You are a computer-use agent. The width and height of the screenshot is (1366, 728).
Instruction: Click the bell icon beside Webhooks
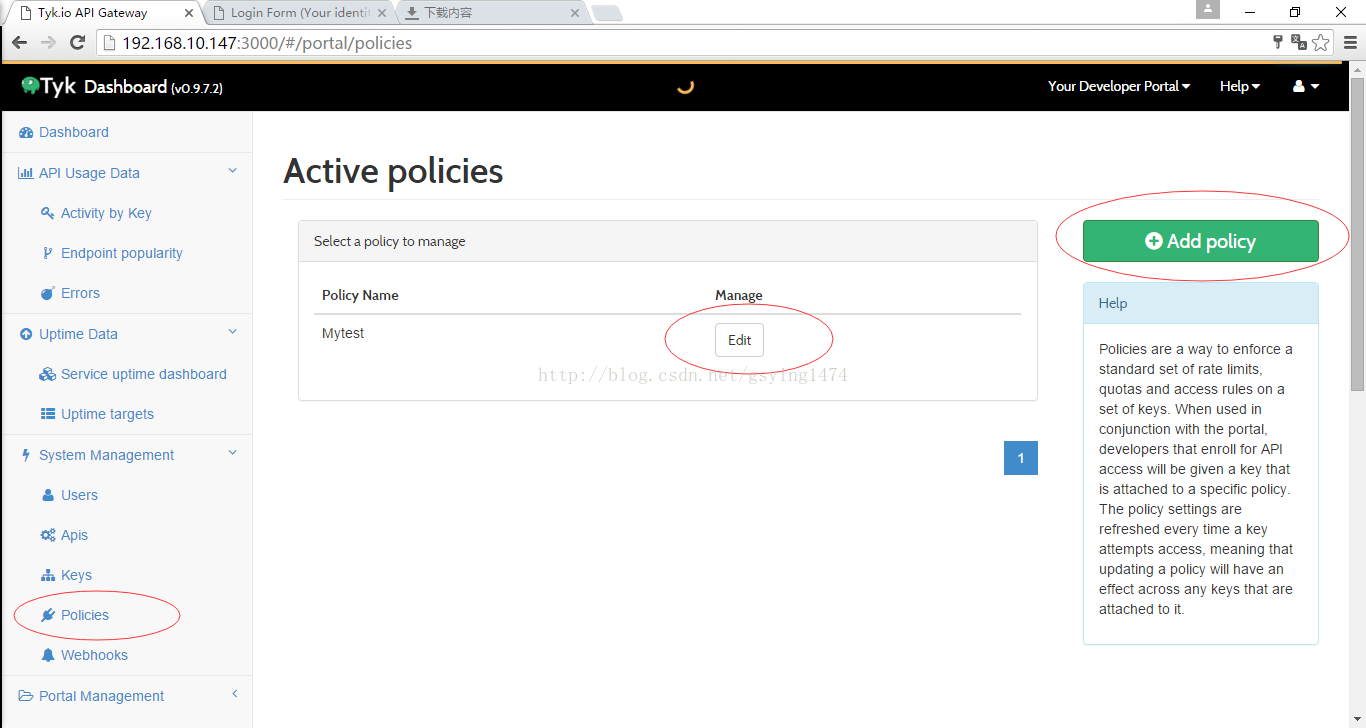click(x=47, y=655)
